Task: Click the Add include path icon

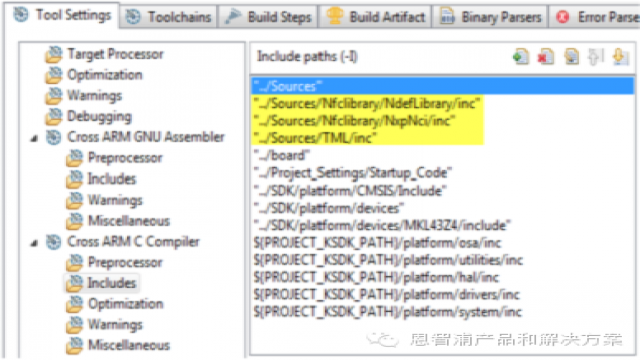Action: coord(521,56)
